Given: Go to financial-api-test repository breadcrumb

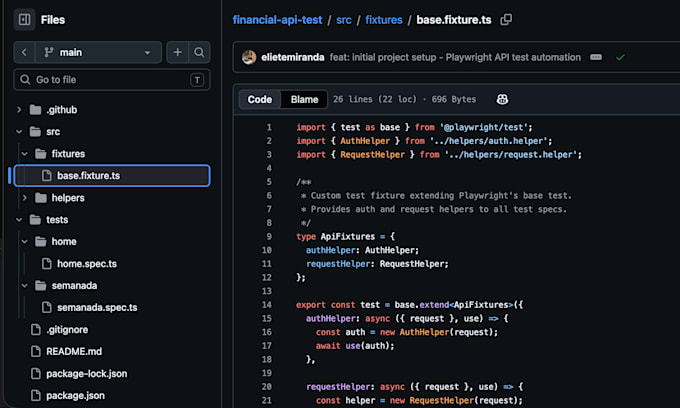Looking at the screenshot, I should point(278,20).
